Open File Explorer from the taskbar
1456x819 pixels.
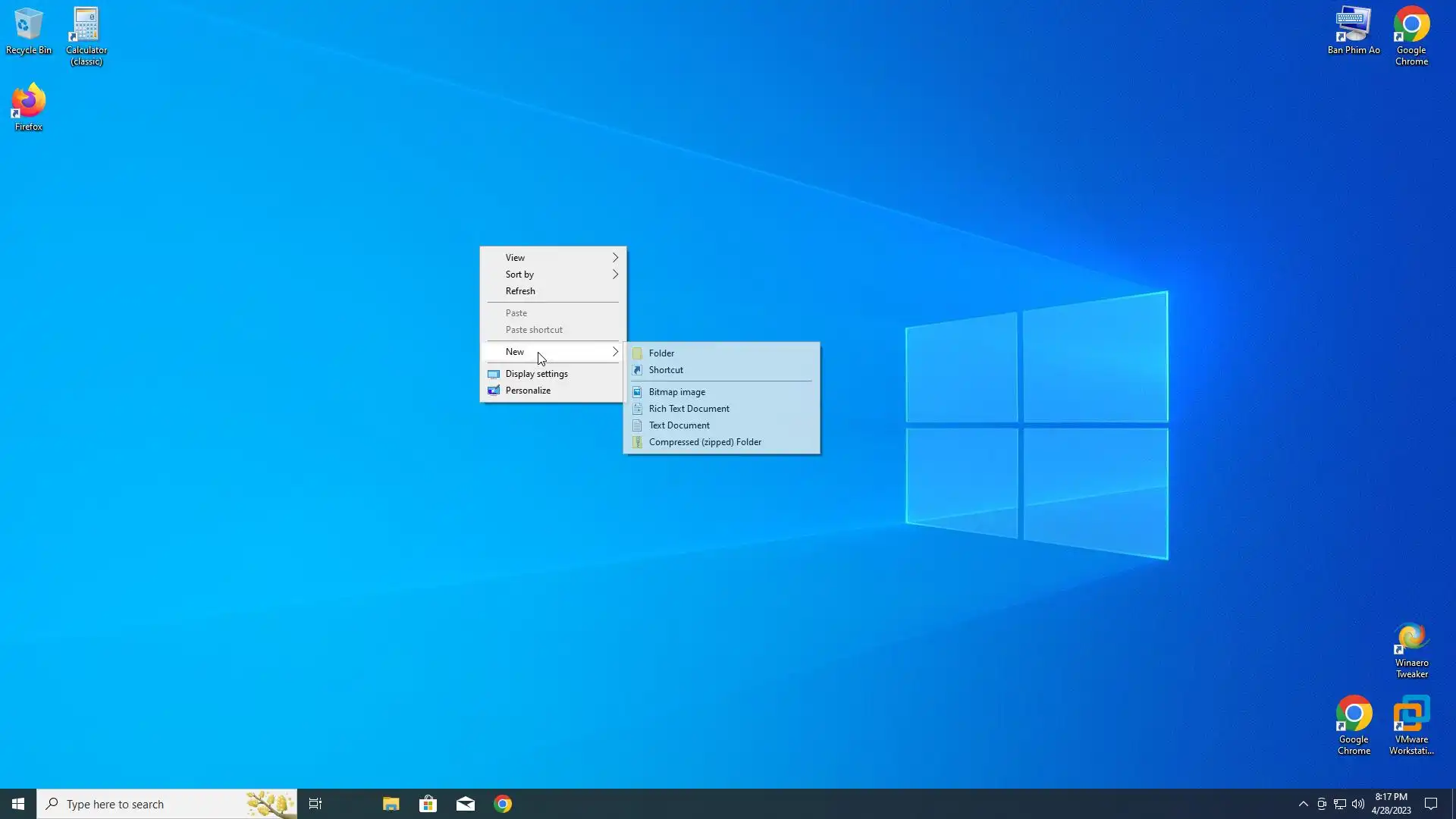coord(391,804)
